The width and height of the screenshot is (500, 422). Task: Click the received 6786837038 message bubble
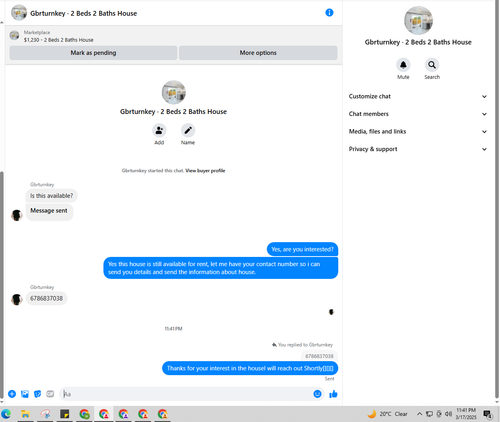(46, 298)
